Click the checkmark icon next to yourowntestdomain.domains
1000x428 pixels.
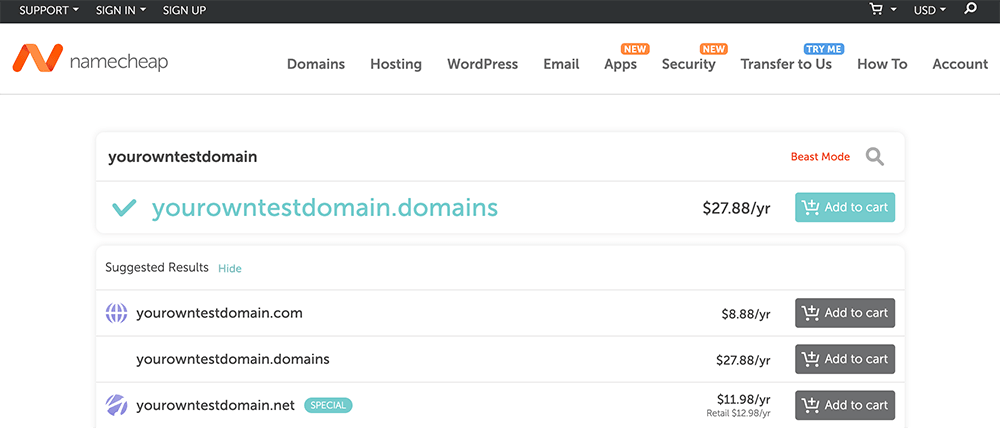pos(124,208)
